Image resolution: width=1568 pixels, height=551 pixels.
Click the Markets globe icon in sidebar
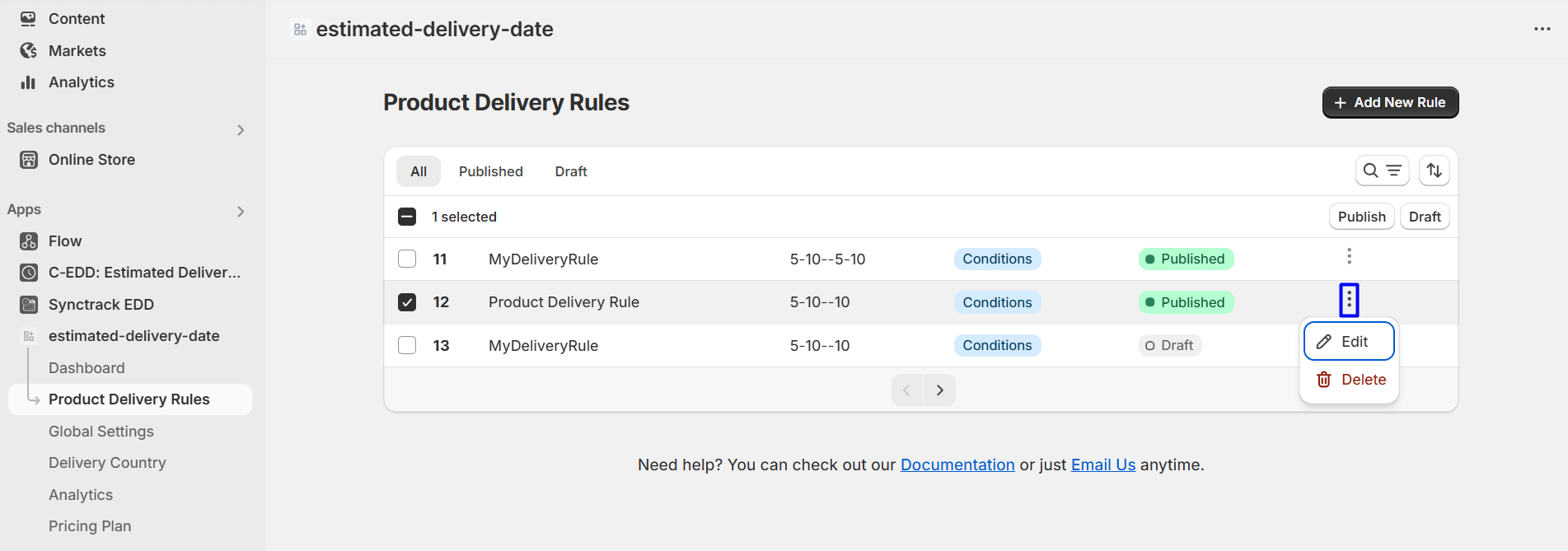click(x=29, y=51)
